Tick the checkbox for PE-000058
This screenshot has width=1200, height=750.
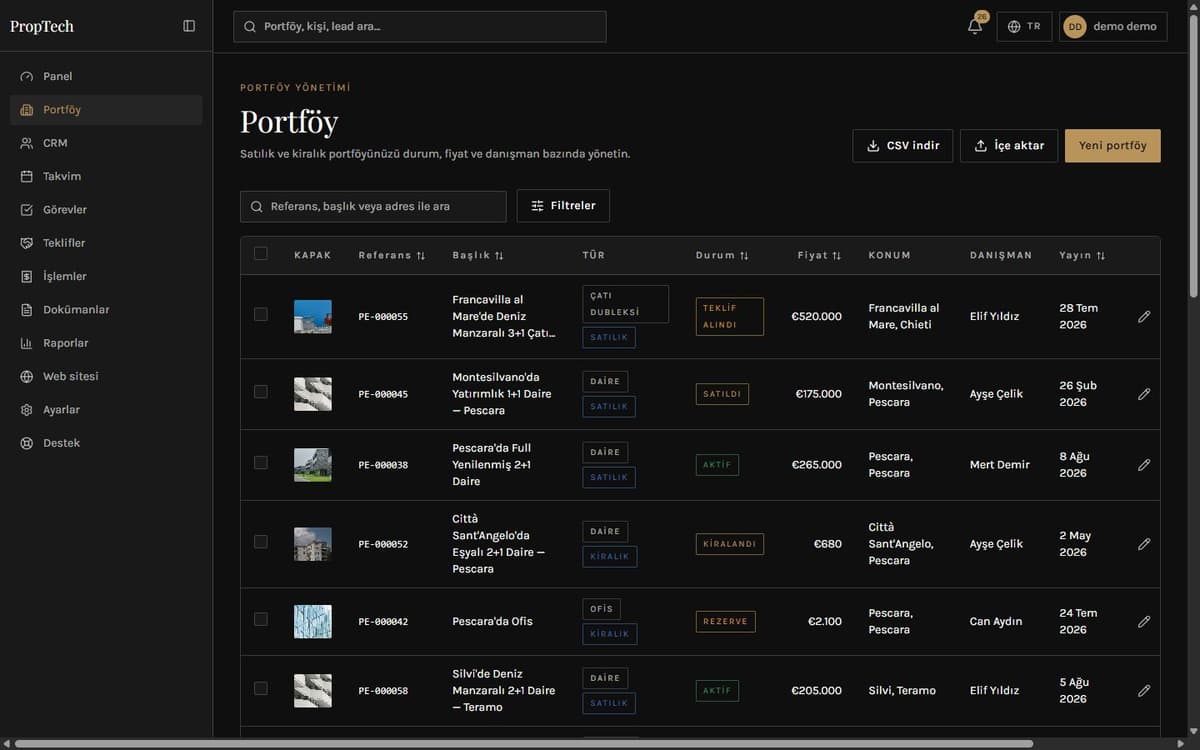tap(261, 688)
